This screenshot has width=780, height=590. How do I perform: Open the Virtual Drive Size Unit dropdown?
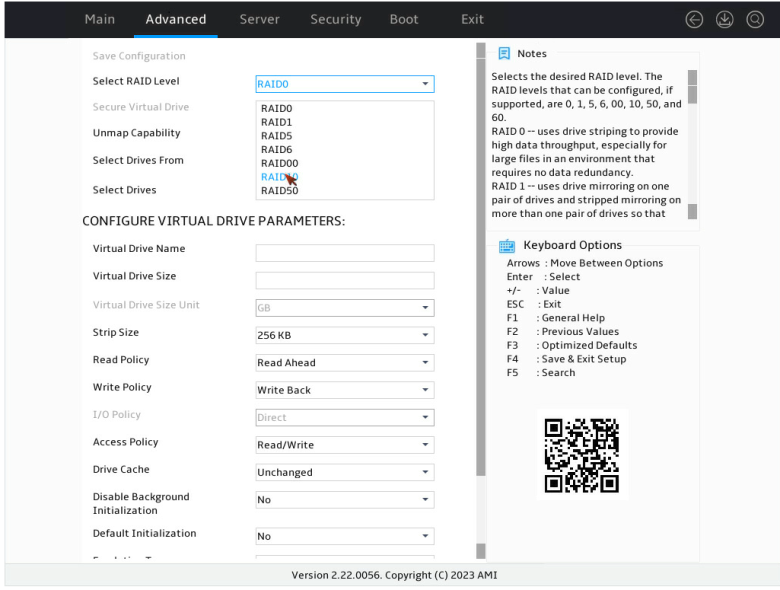click(x=345, y=308)
